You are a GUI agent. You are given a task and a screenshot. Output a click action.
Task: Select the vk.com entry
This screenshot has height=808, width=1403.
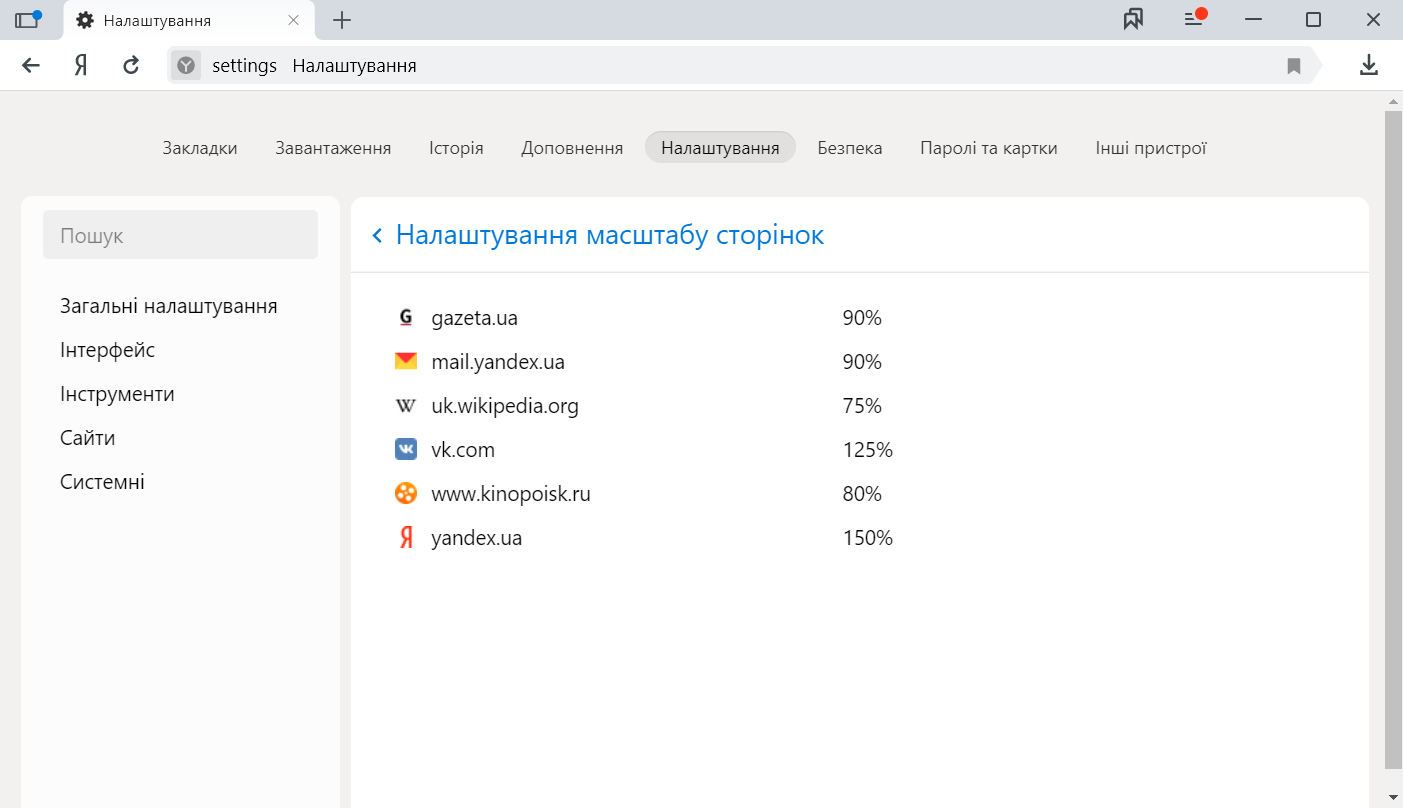463,450
